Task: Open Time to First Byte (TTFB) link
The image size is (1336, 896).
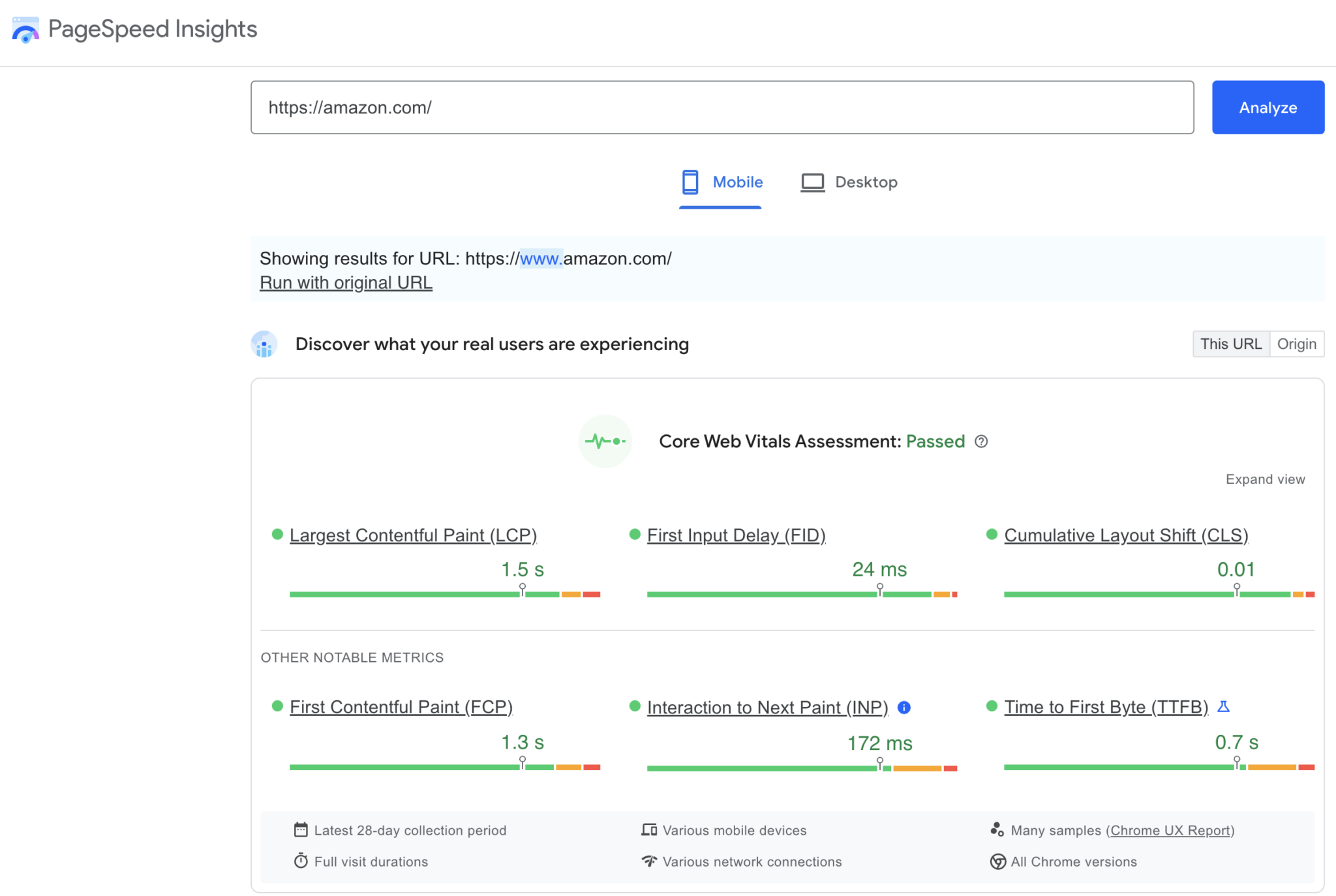Action: 1106,707
